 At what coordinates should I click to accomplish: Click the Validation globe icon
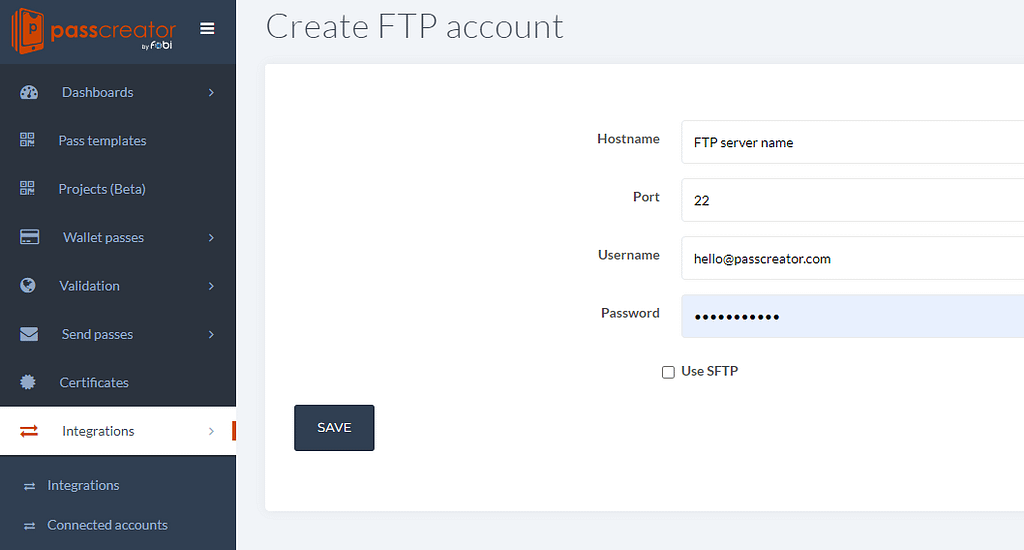tap(27, 285)
